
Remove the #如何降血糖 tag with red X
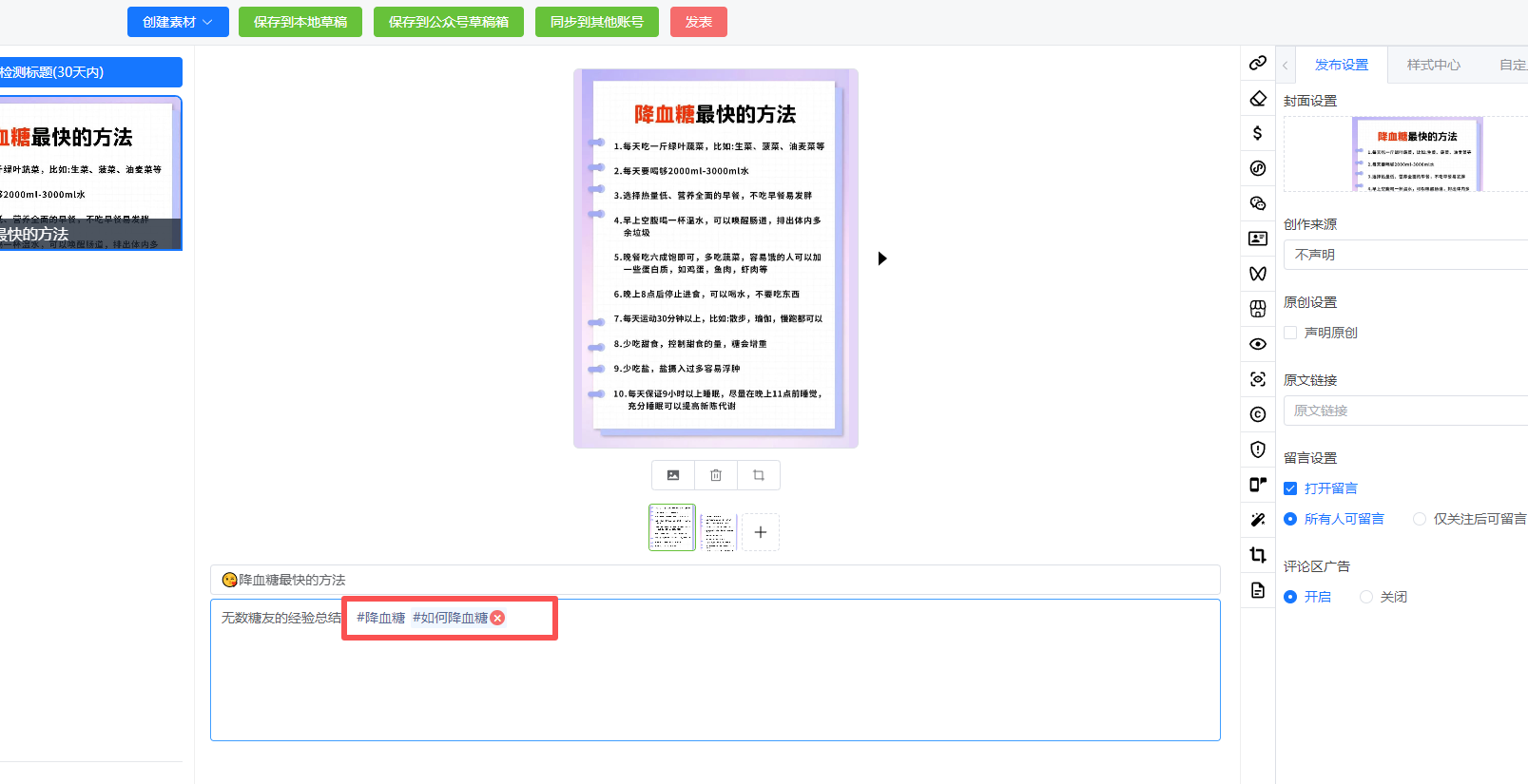tap(497, 618)
